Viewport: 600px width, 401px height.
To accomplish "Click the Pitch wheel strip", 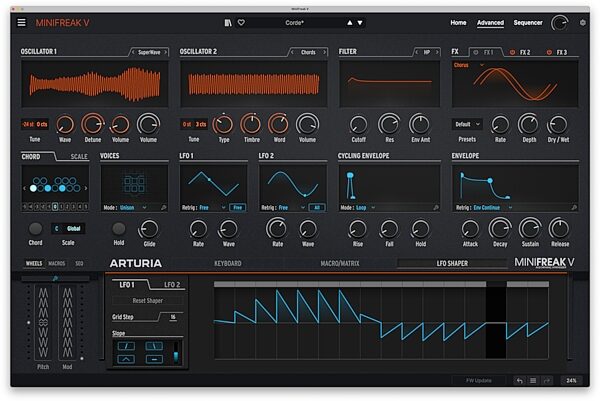I will click(x=43, y=322).
